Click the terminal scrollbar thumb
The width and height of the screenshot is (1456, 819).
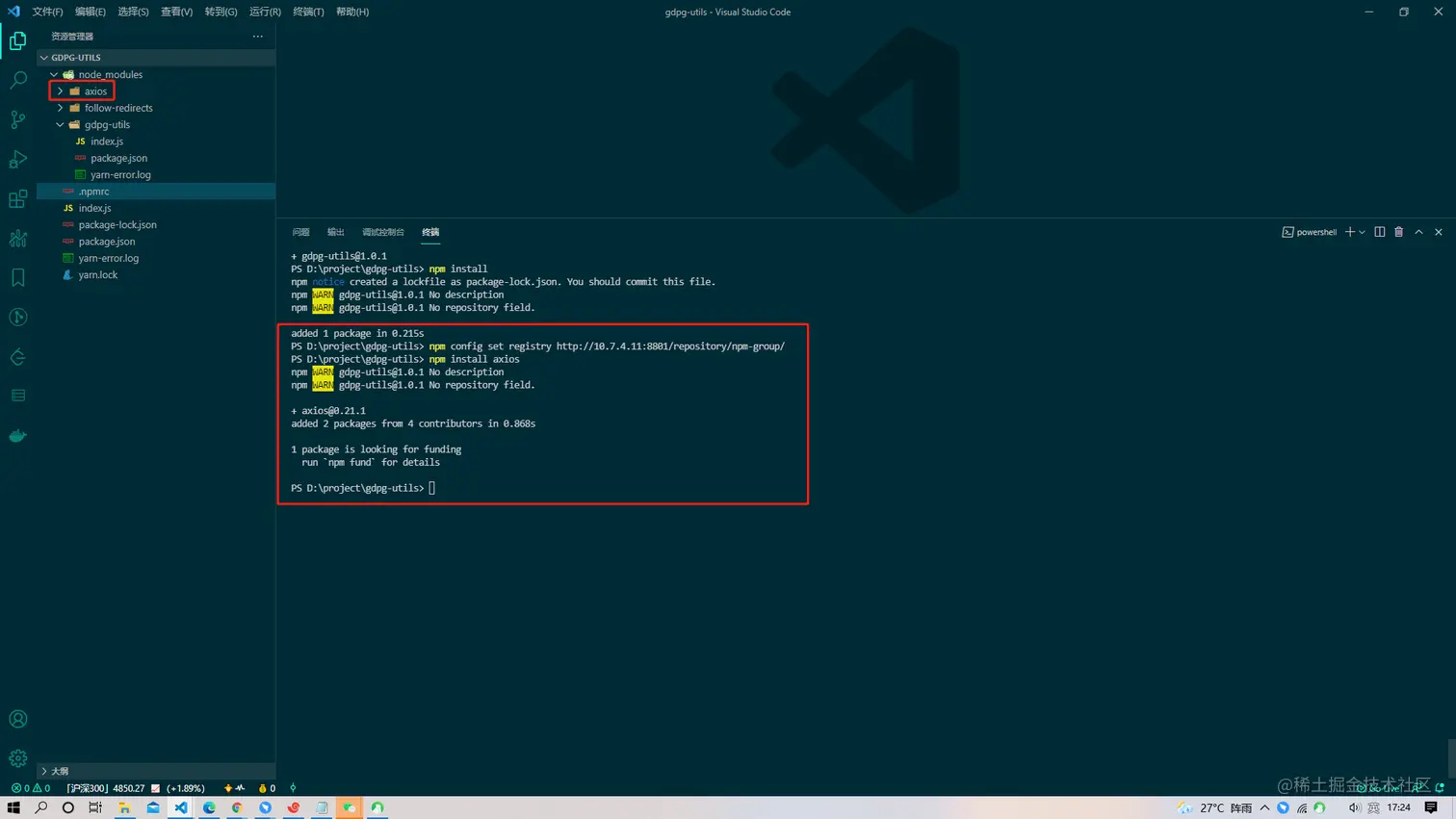pyautogui.click(x=1451, y=757)
